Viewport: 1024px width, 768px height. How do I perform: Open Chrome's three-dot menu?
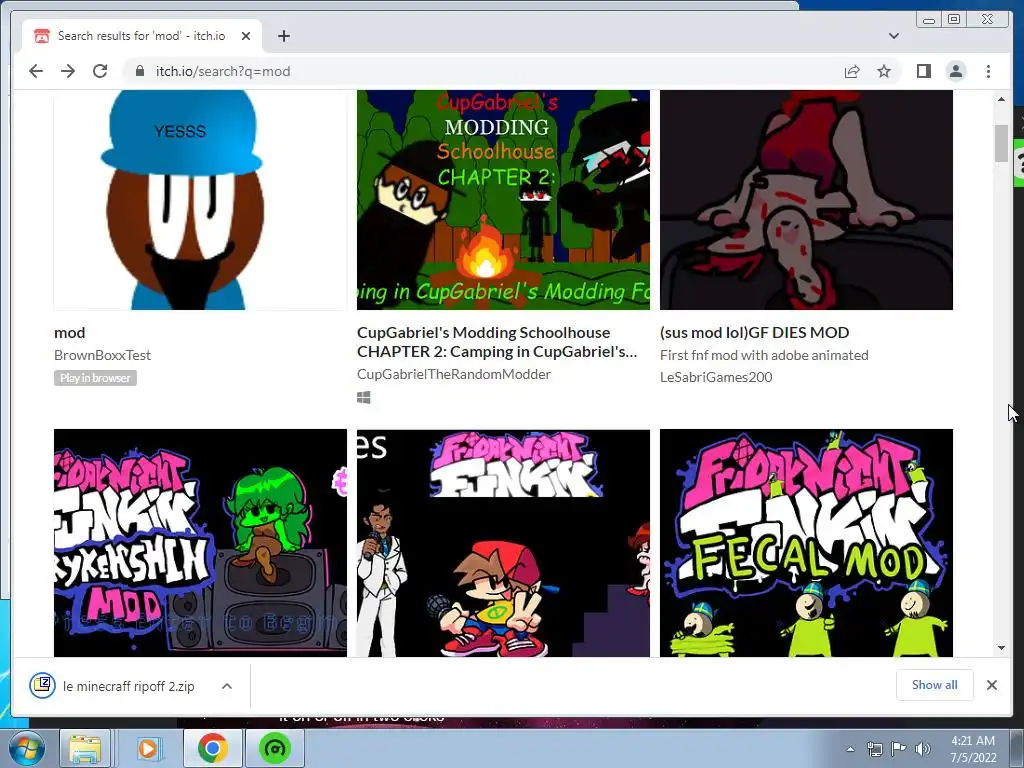pyautogui.click(x=988, y=71)
